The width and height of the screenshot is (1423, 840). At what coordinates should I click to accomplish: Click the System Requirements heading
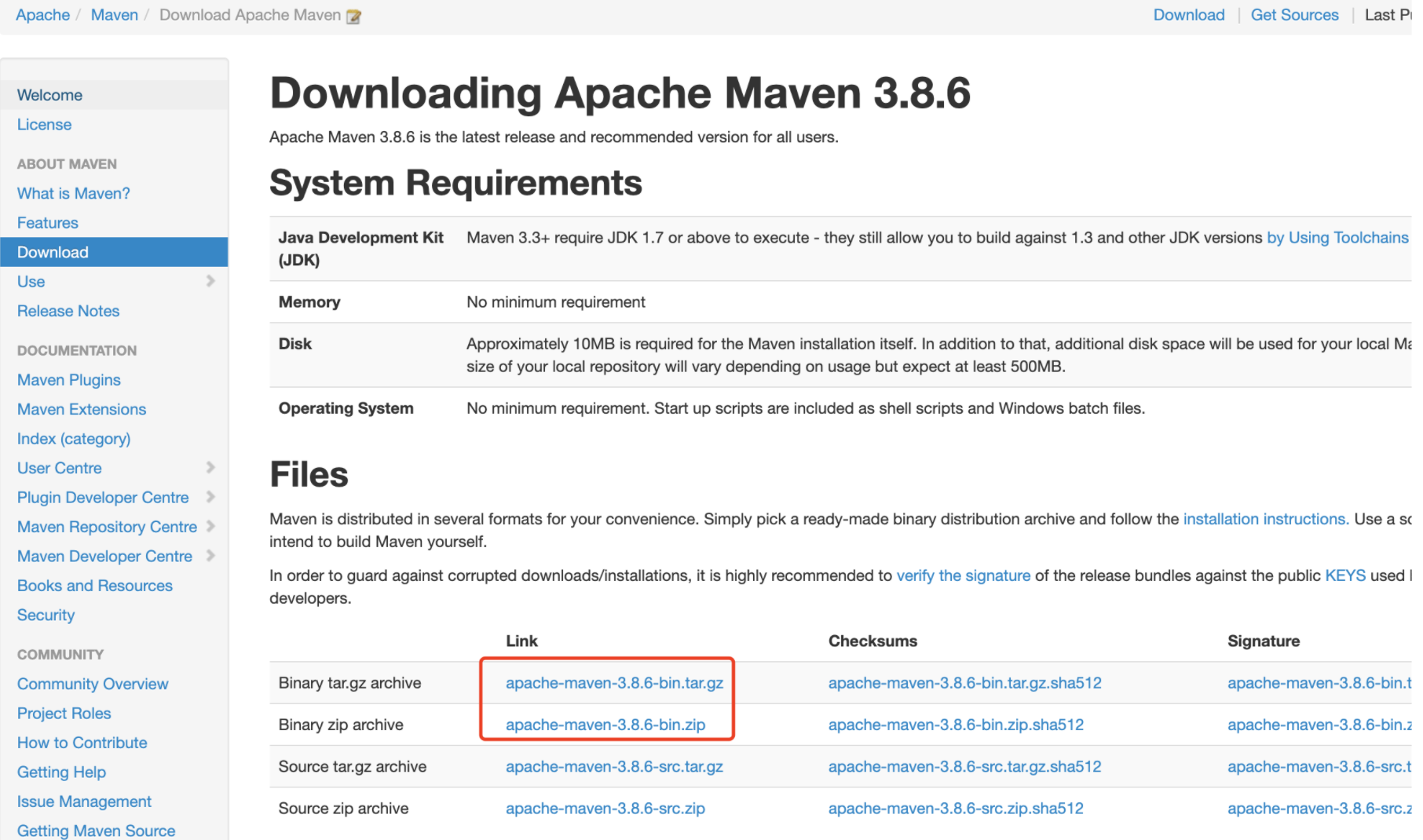pyautogui.click(x=455, y=183)
